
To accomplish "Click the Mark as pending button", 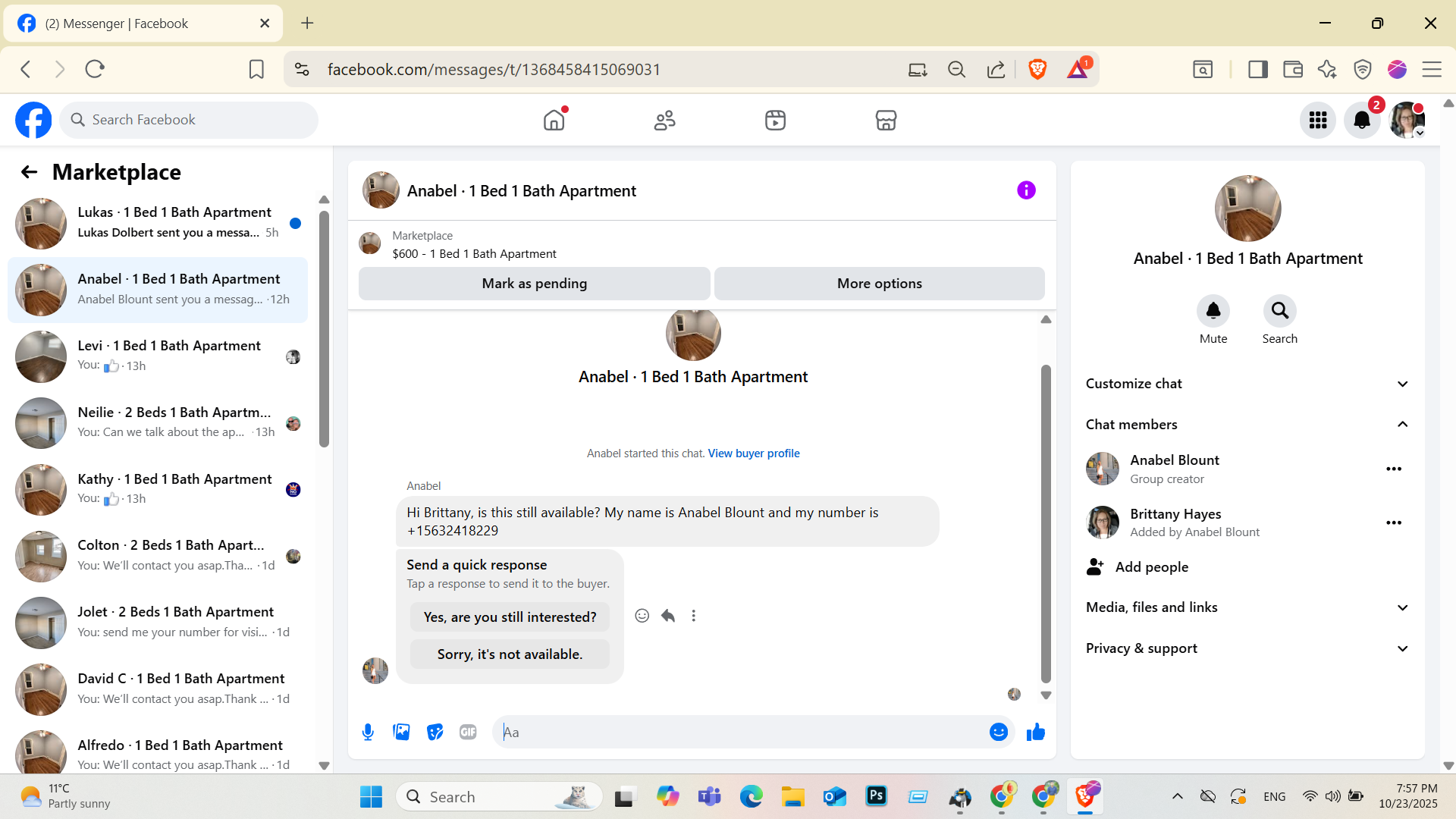I will [534, 284].
